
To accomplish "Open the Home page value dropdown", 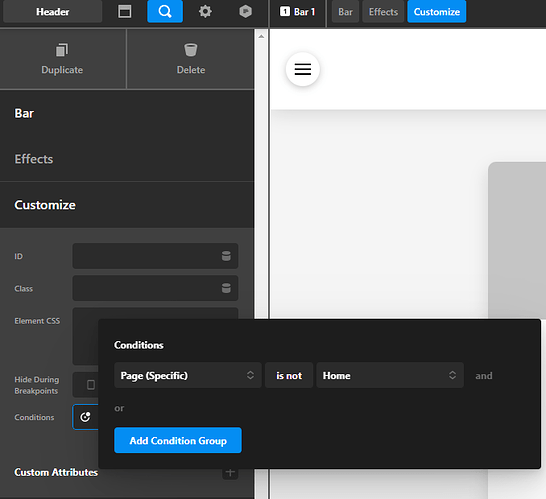I will pos(390,375).
